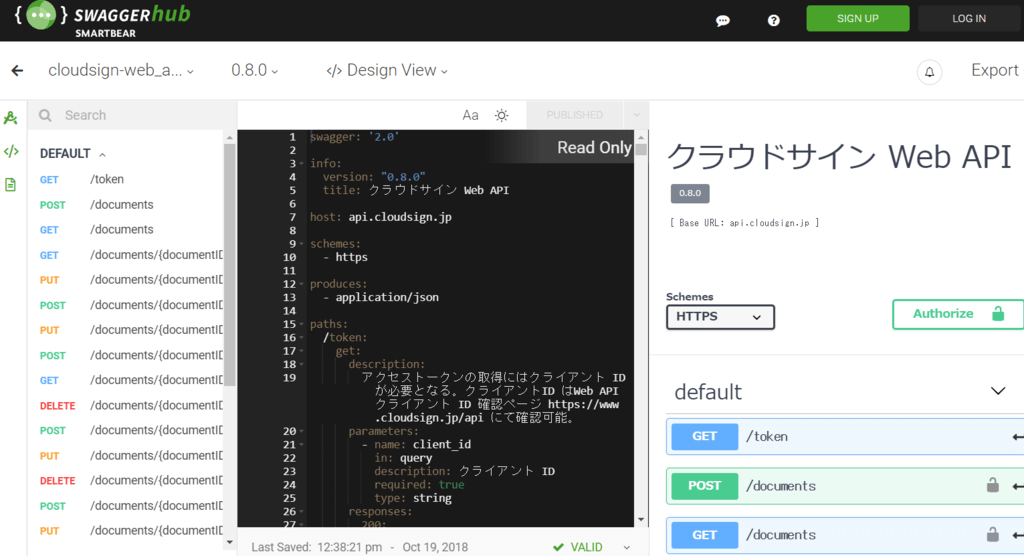Viewport: 1024px width, 556px height.
Task: Open the HTTPS schemes dropdown
Action: point(720,317)
